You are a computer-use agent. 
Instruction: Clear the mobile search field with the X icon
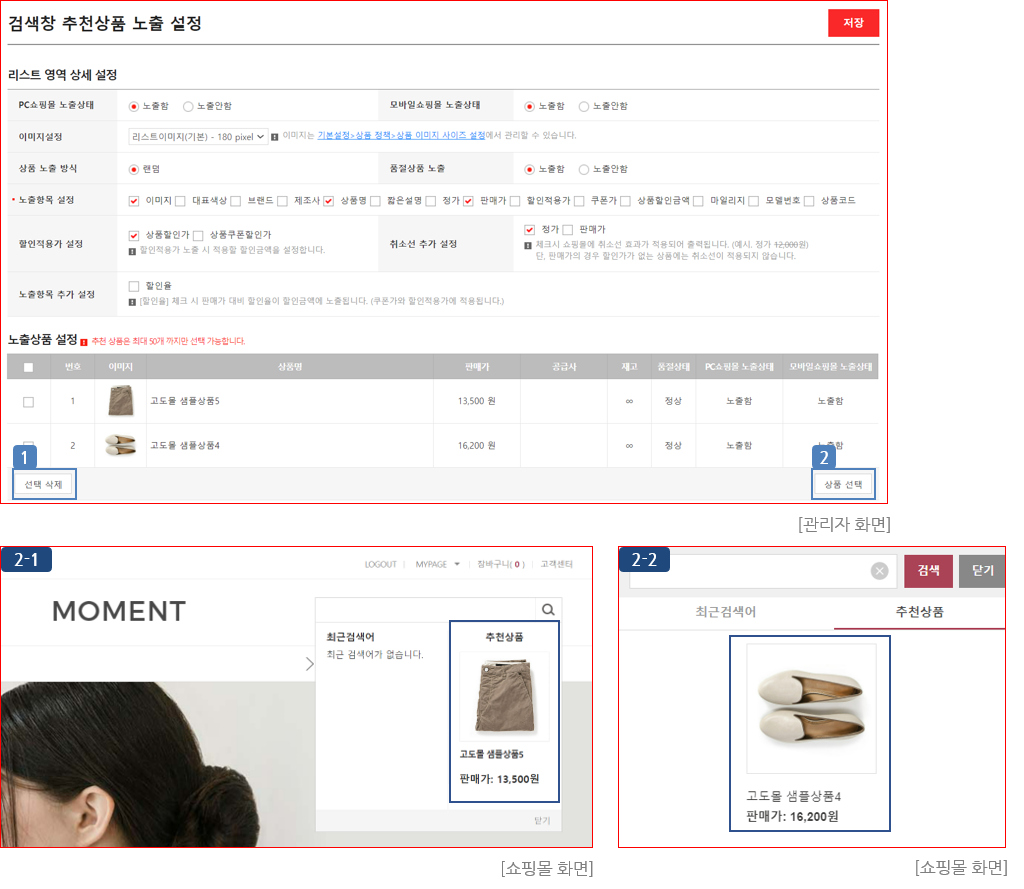coord(879,571)
